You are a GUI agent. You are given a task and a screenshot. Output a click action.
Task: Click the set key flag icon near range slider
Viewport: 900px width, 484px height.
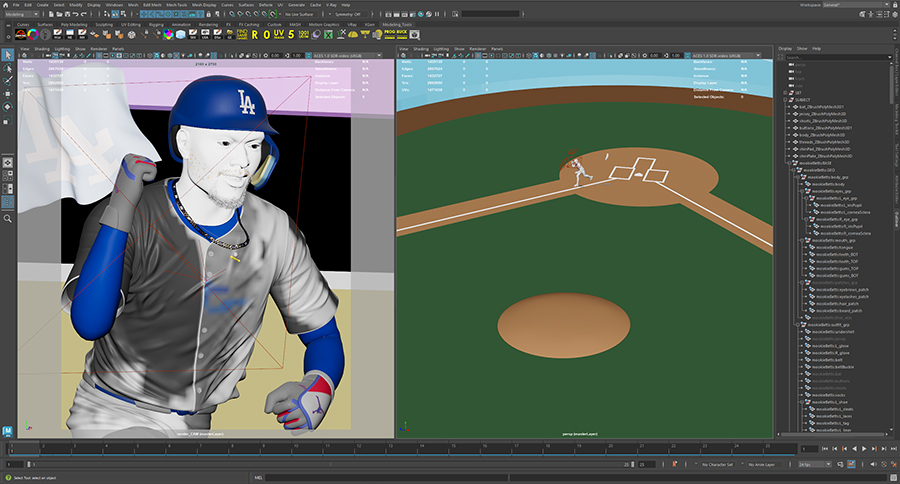tap(674, 464)
